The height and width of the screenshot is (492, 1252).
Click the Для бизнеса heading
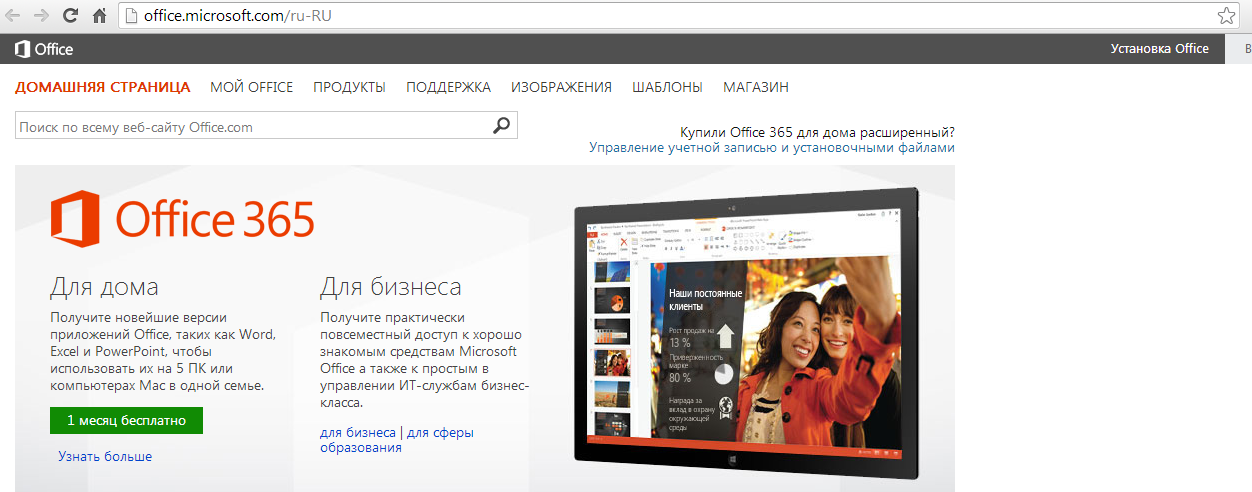tap(391, 288)
